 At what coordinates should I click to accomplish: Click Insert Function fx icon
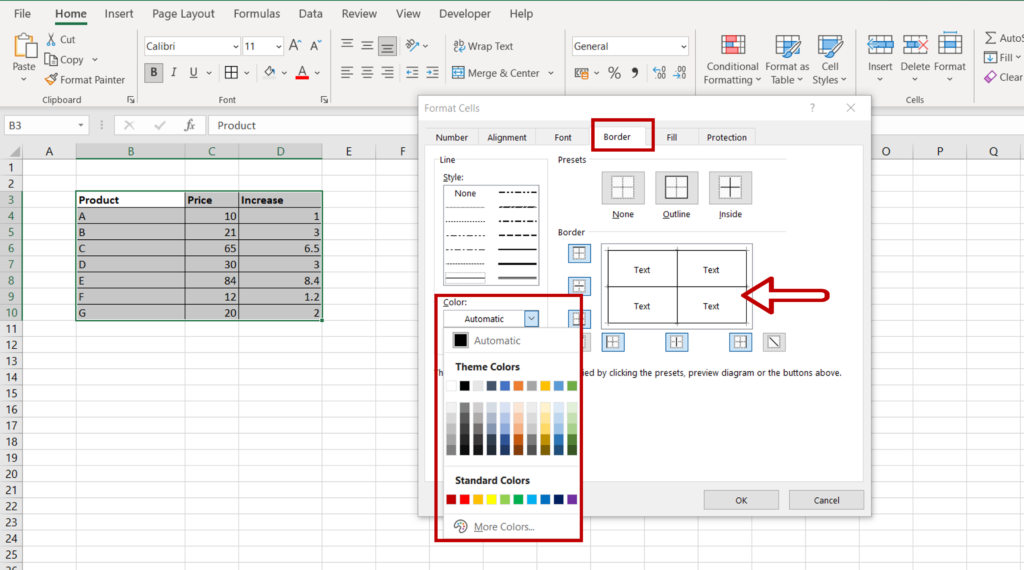coord(189,125)
